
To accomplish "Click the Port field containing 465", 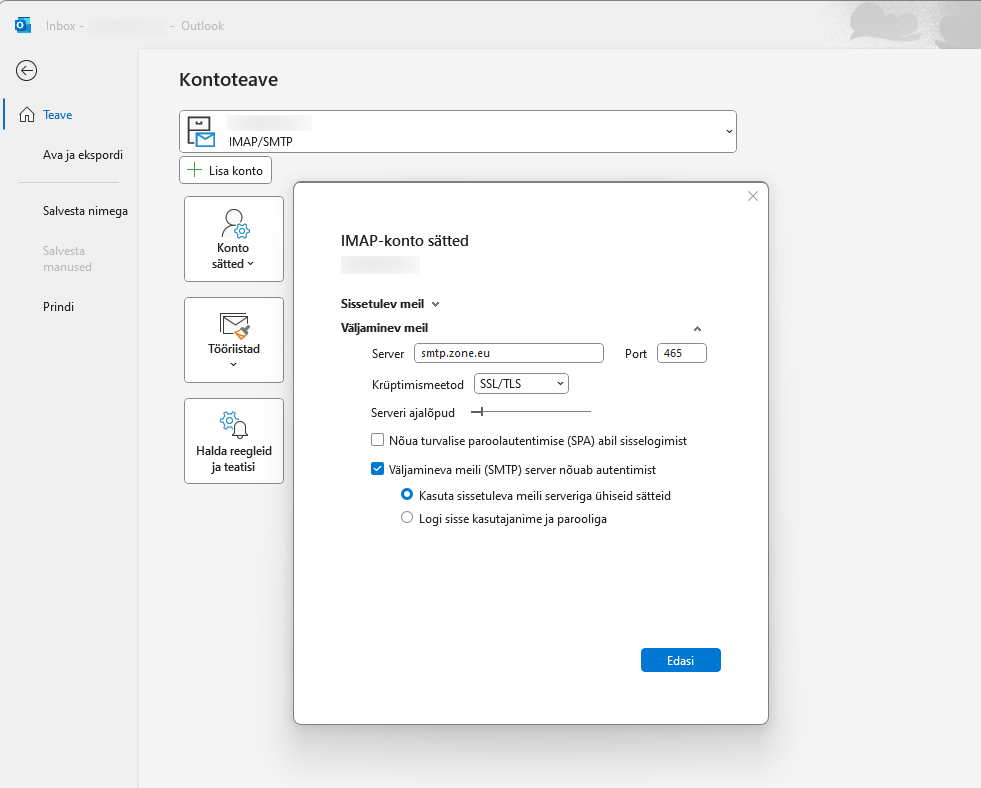I will (681, 353).
